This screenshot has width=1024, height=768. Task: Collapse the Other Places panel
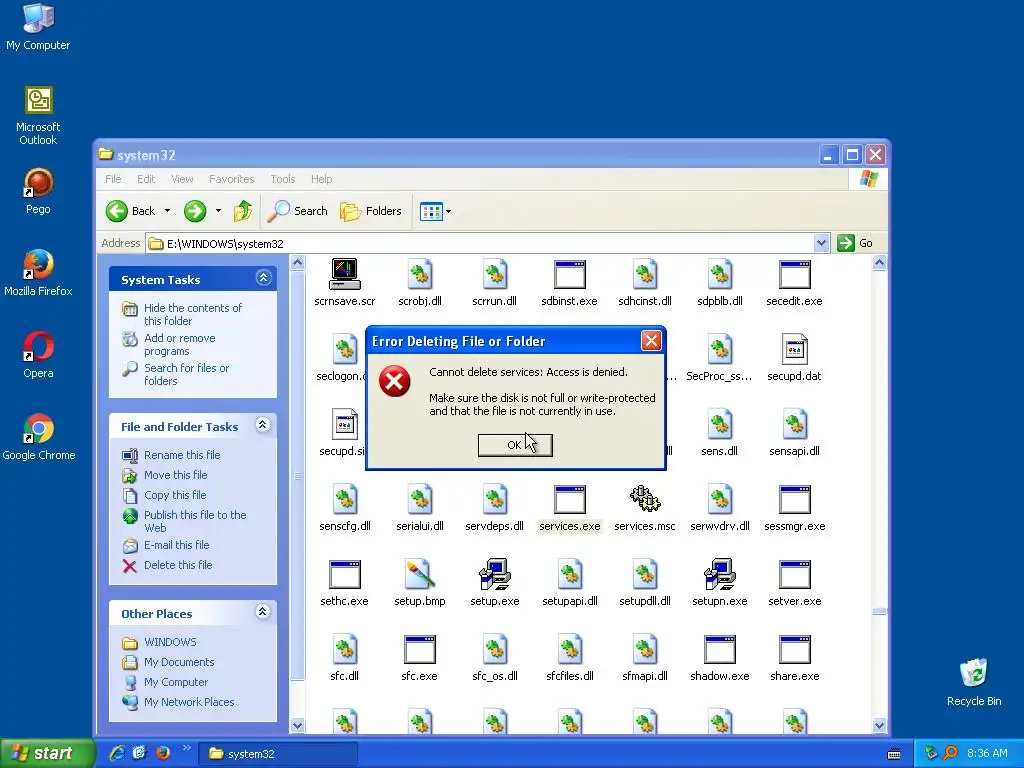pyautogui.click(x=263, y=612)
